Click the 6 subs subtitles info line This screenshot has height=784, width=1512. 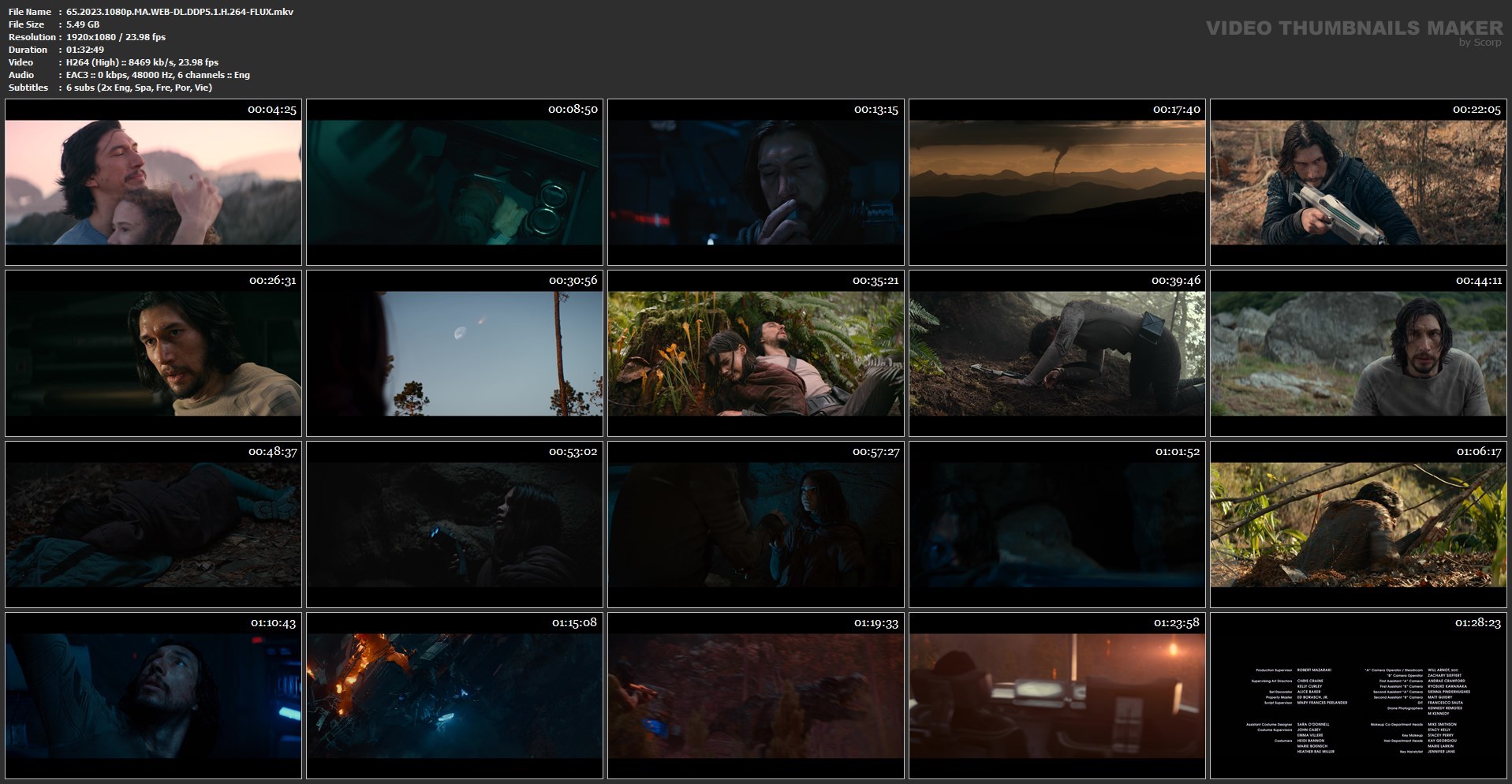[x=139, y=88]
